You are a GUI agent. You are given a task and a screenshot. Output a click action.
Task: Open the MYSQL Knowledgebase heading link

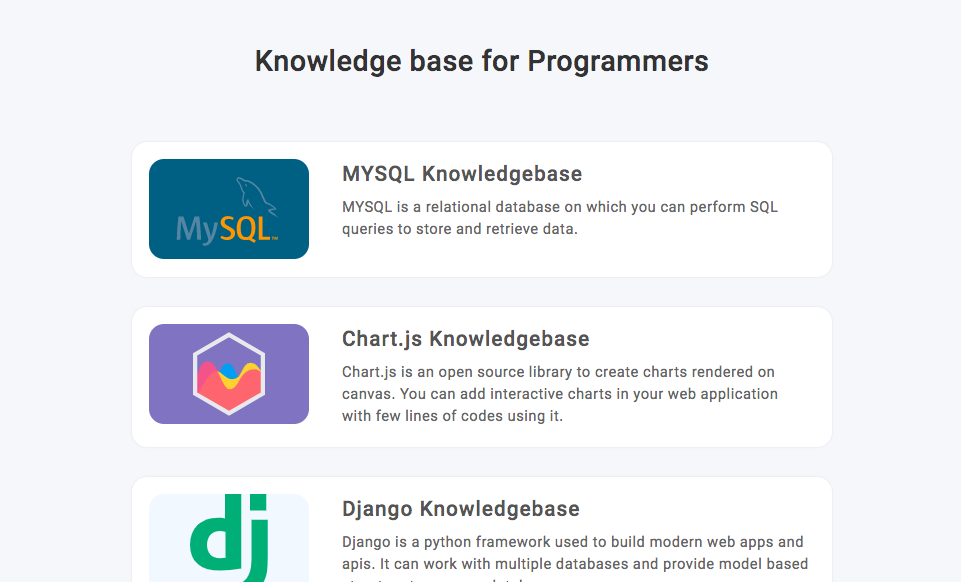pyautogui.click(x=462, y=173)
